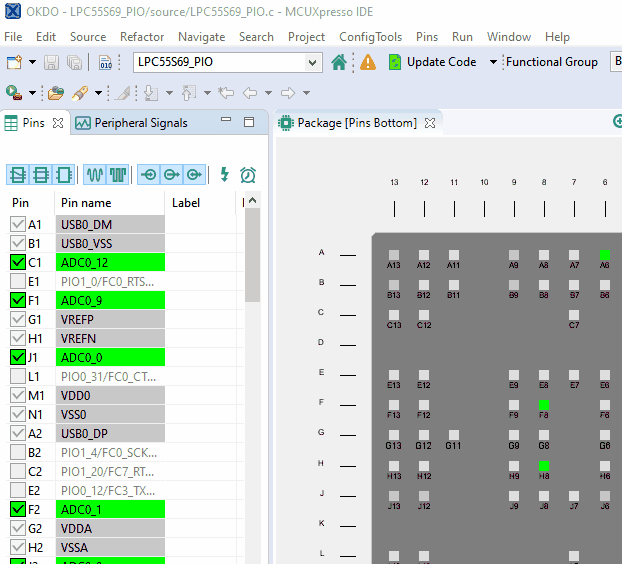The height and width of the screenshot is (564, 622).
Task: Click the Save disk icon
Action: [52, 62]
